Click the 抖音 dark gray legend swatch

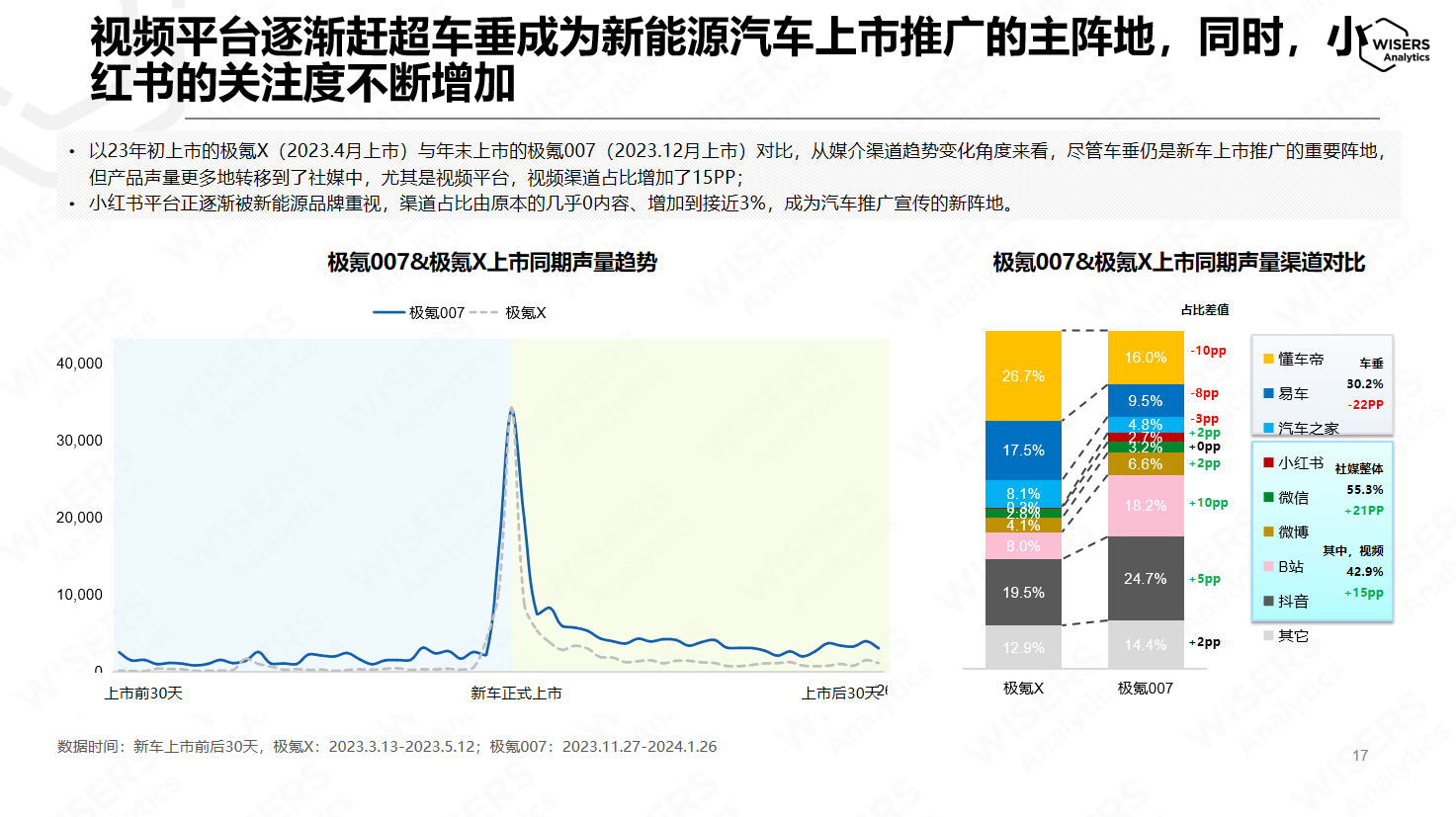click(1268, 601)
